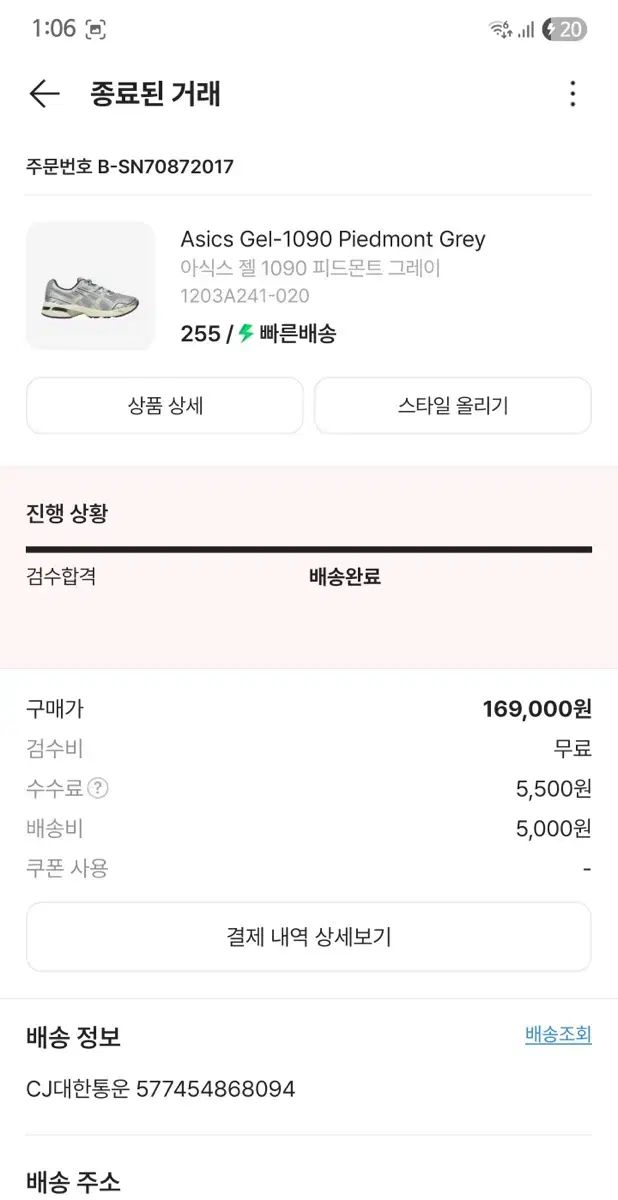Image resolution: width=618 pixels, height=1200 pixels.
Task: Switch to the 스타일 올리기 tab
Action: (x=451, y=405)
